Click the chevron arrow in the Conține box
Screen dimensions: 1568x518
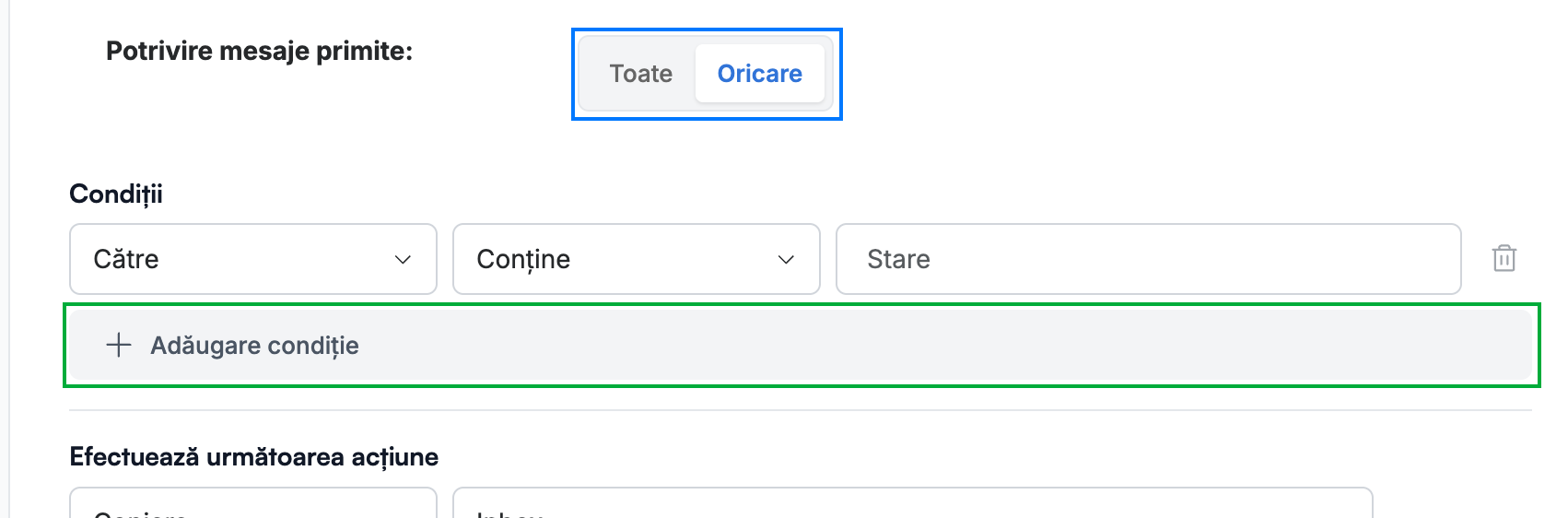coord(786,260)
